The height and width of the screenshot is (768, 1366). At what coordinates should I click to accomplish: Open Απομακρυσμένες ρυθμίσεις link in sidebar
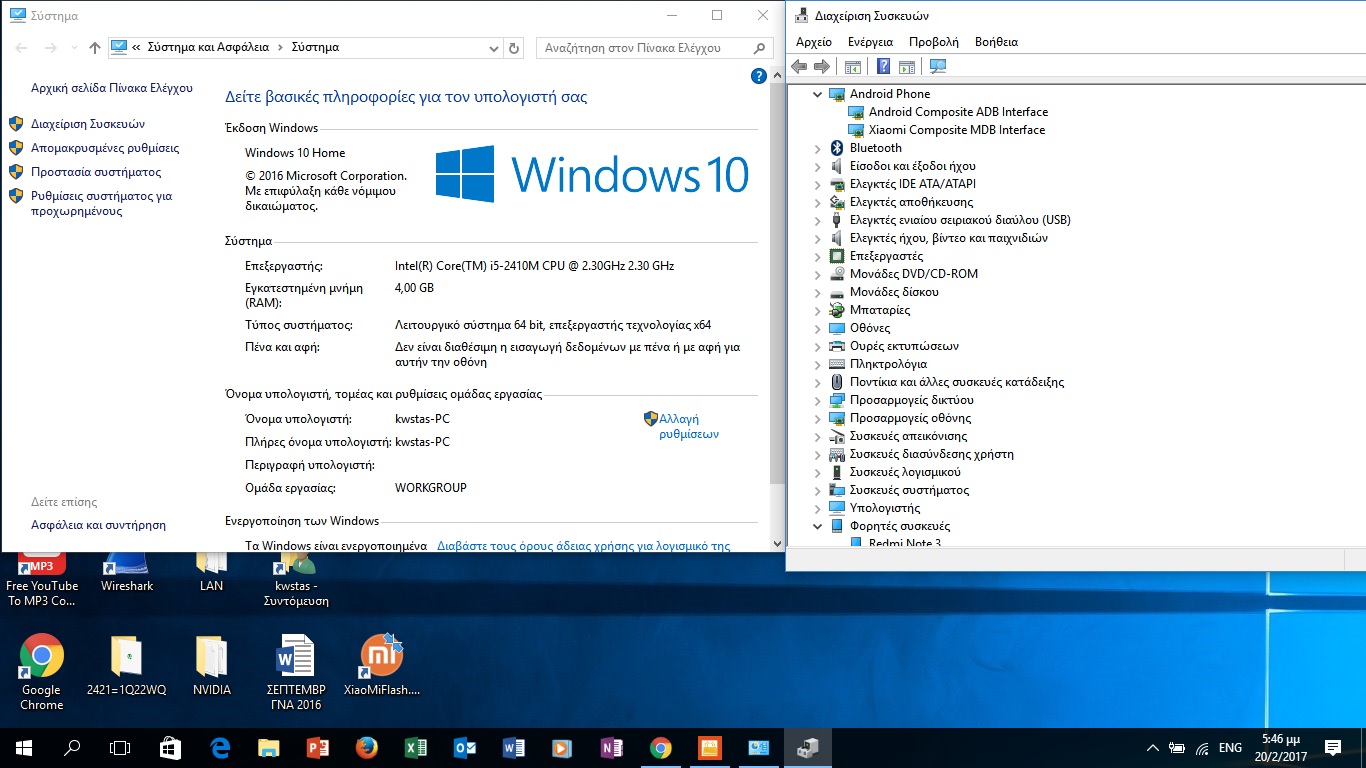tap(105, 148)
